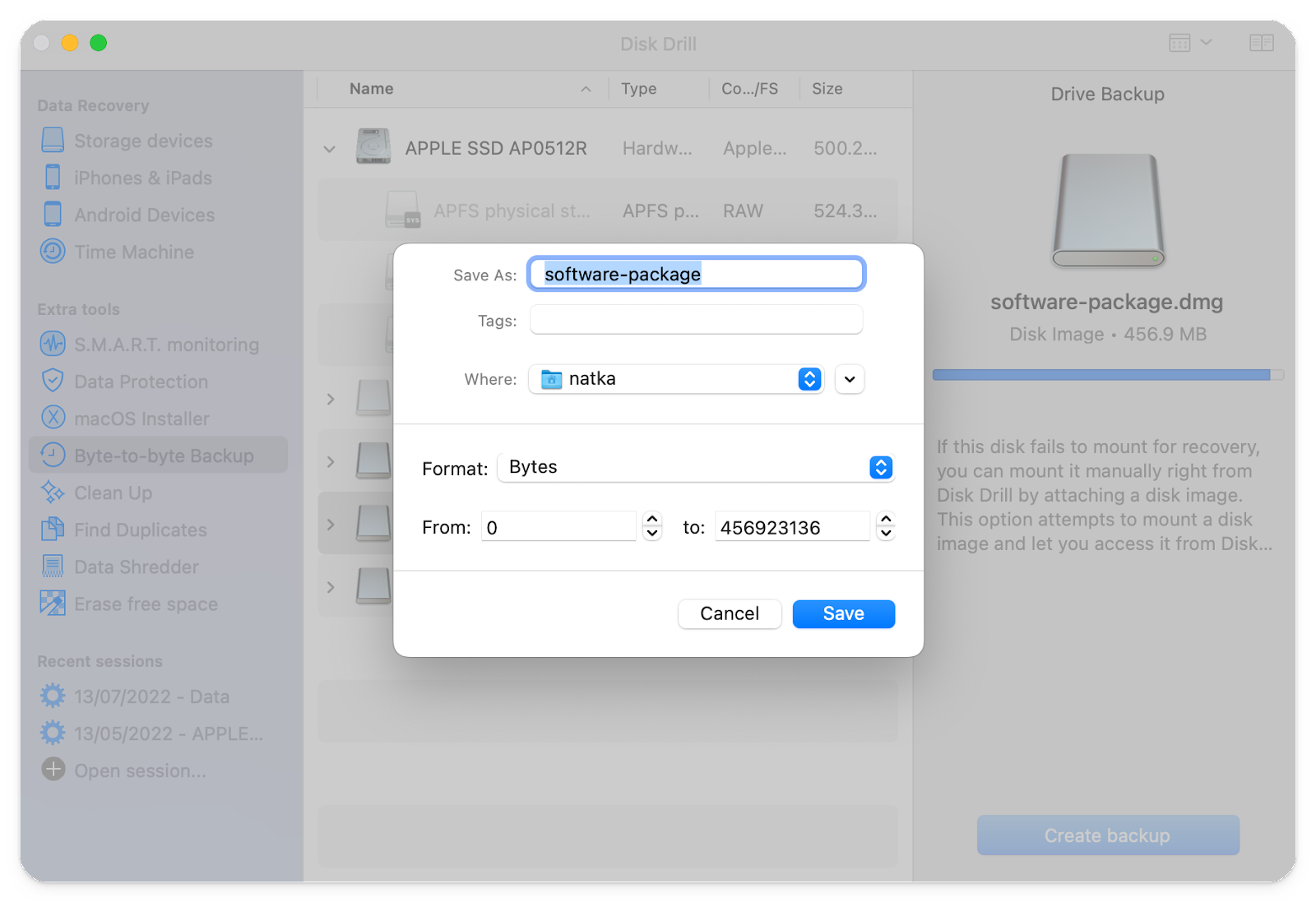Open the Clean Up tool
Viewport: 1316px width, 902px height.
coord(112,493)
